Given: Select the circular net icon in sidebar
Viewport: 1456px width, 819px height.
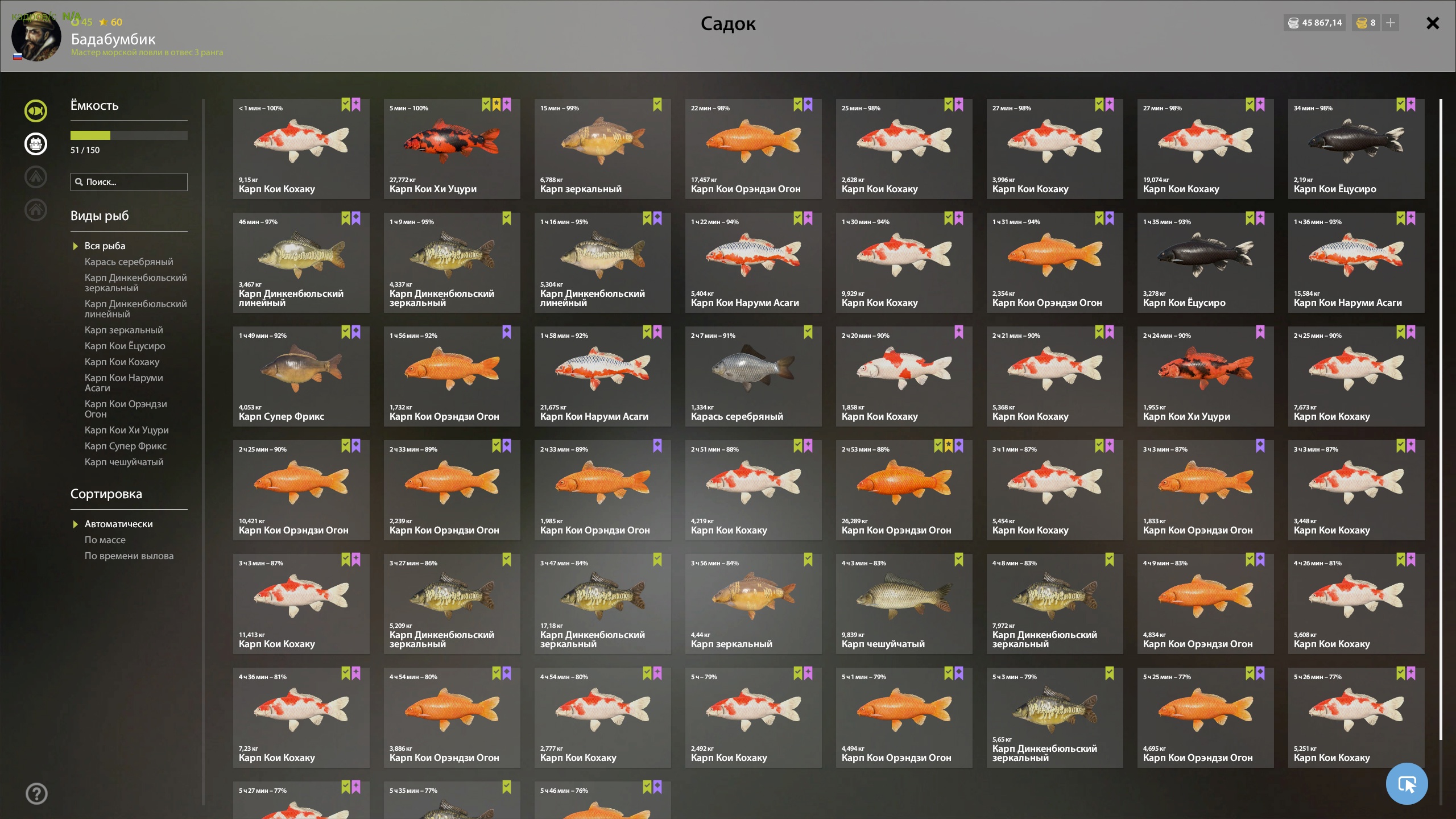Looking at the screenshot, I should 36,144.
